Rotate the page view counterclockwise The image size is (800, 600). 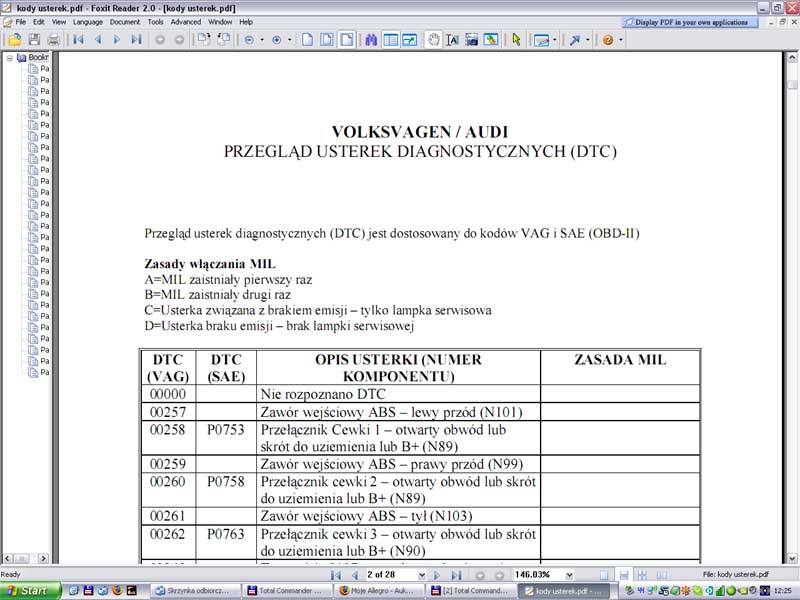pos(223,39)
